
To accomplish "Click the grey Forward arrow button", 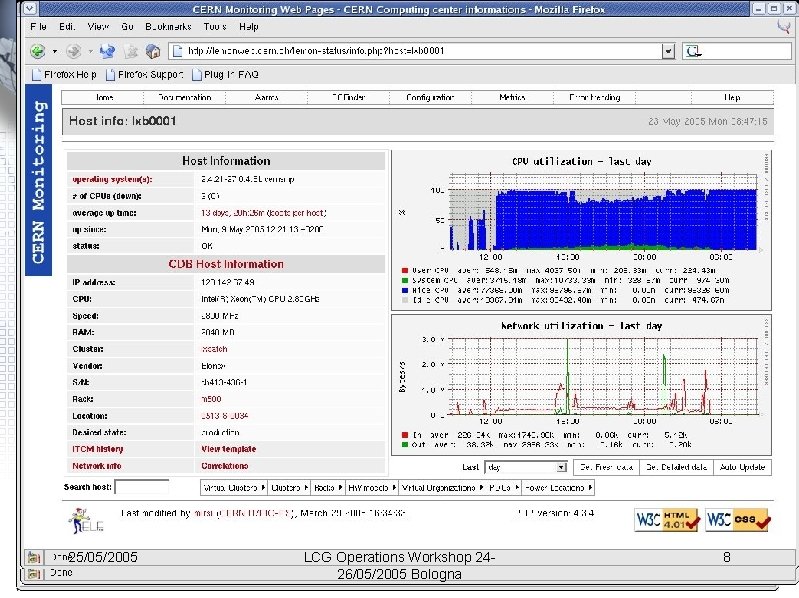I will (73, 51).
